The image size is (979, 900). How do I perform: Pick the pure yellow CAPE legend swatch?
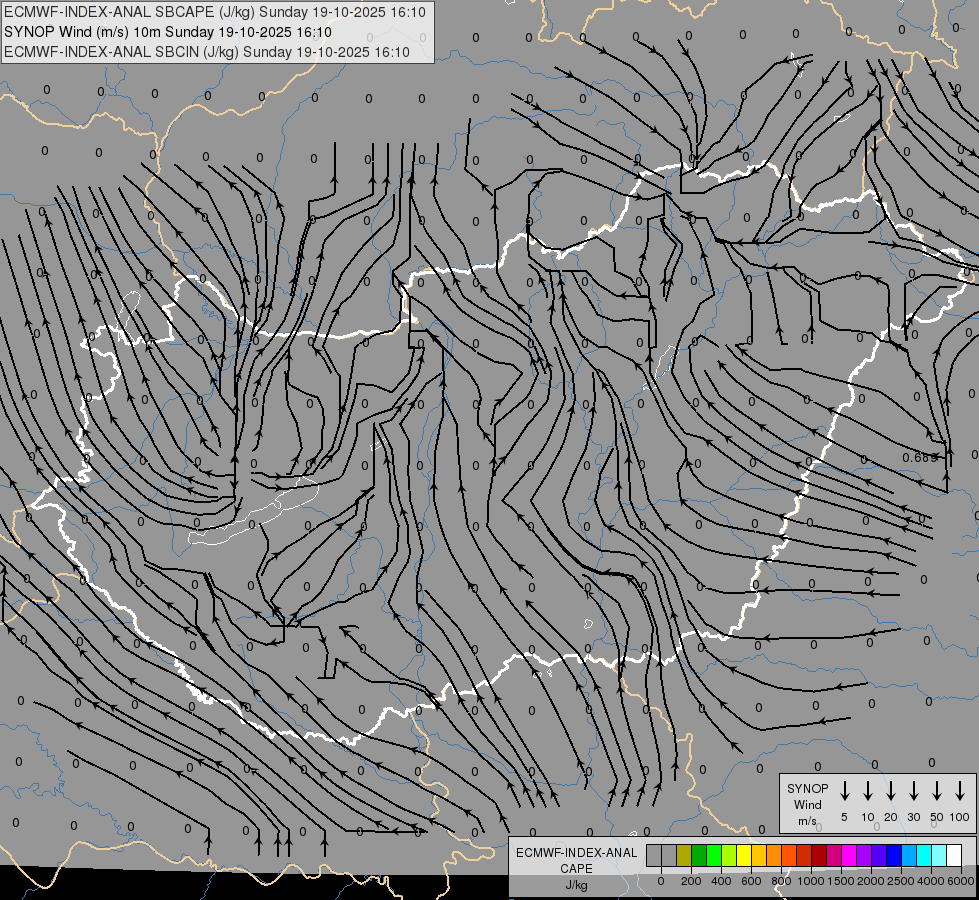tap(744, 855)
